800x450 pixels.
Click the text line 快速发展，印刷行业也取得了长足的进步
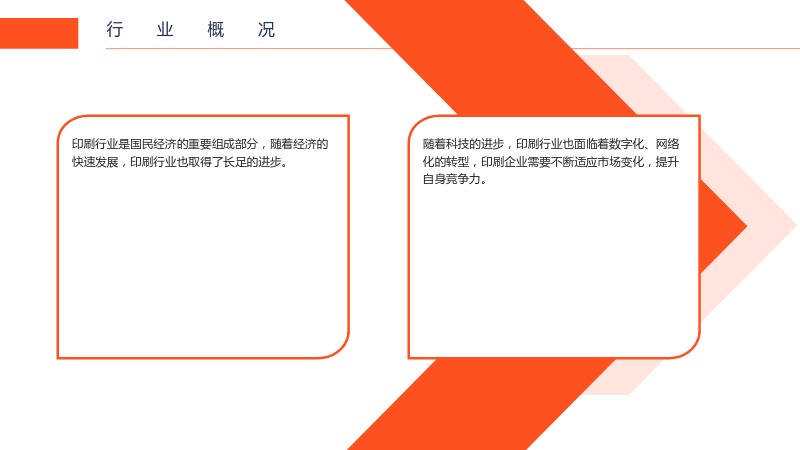pyautogui.click(x=180, y=162)
